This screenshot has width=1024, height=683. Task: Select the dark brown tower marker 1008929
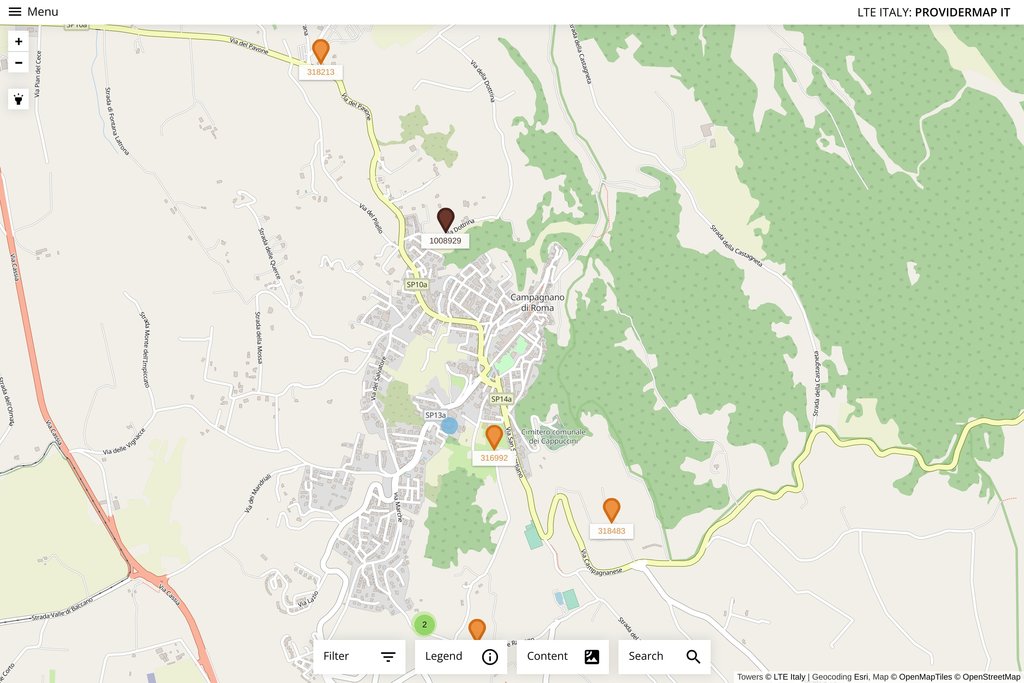(x=445, y=219)
